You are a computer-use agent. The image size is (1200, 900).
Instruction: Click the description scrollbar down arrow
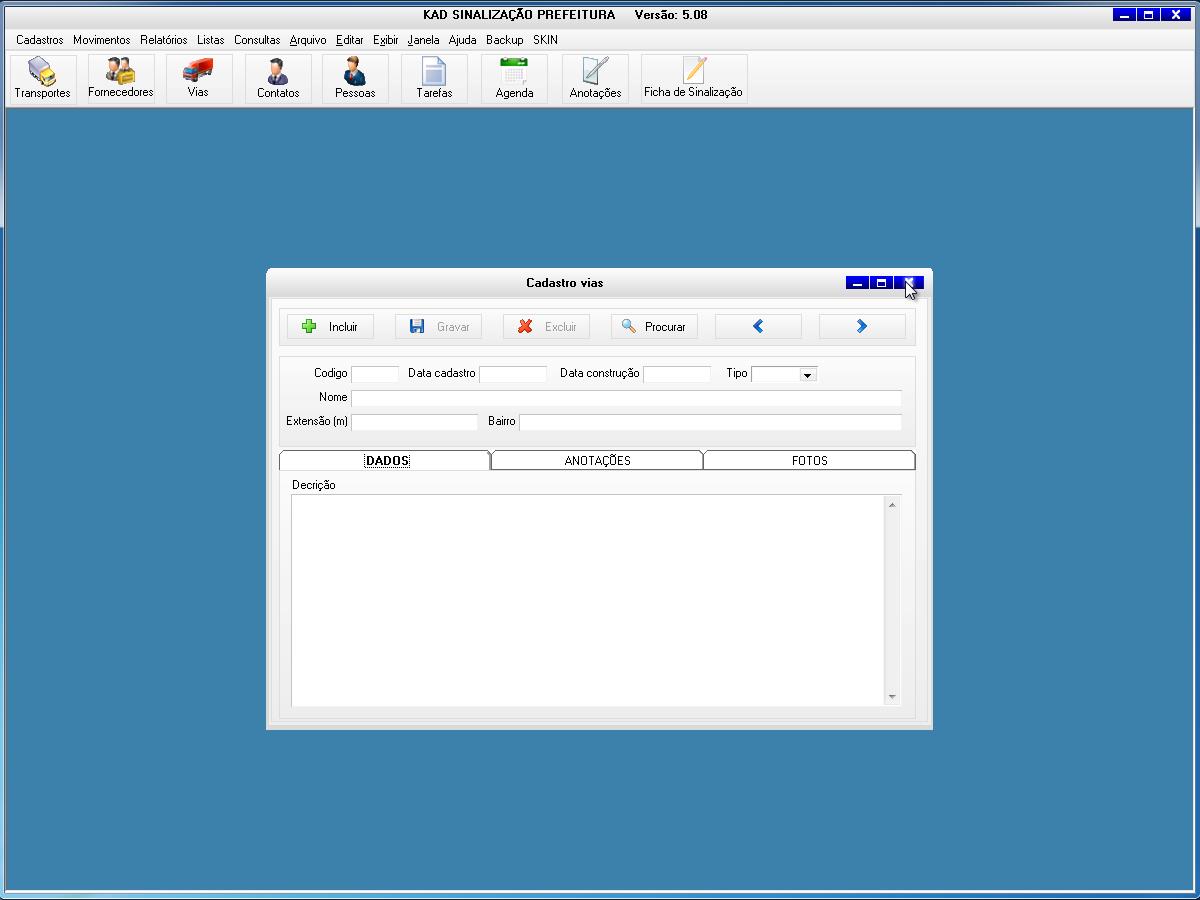(892, 697)
